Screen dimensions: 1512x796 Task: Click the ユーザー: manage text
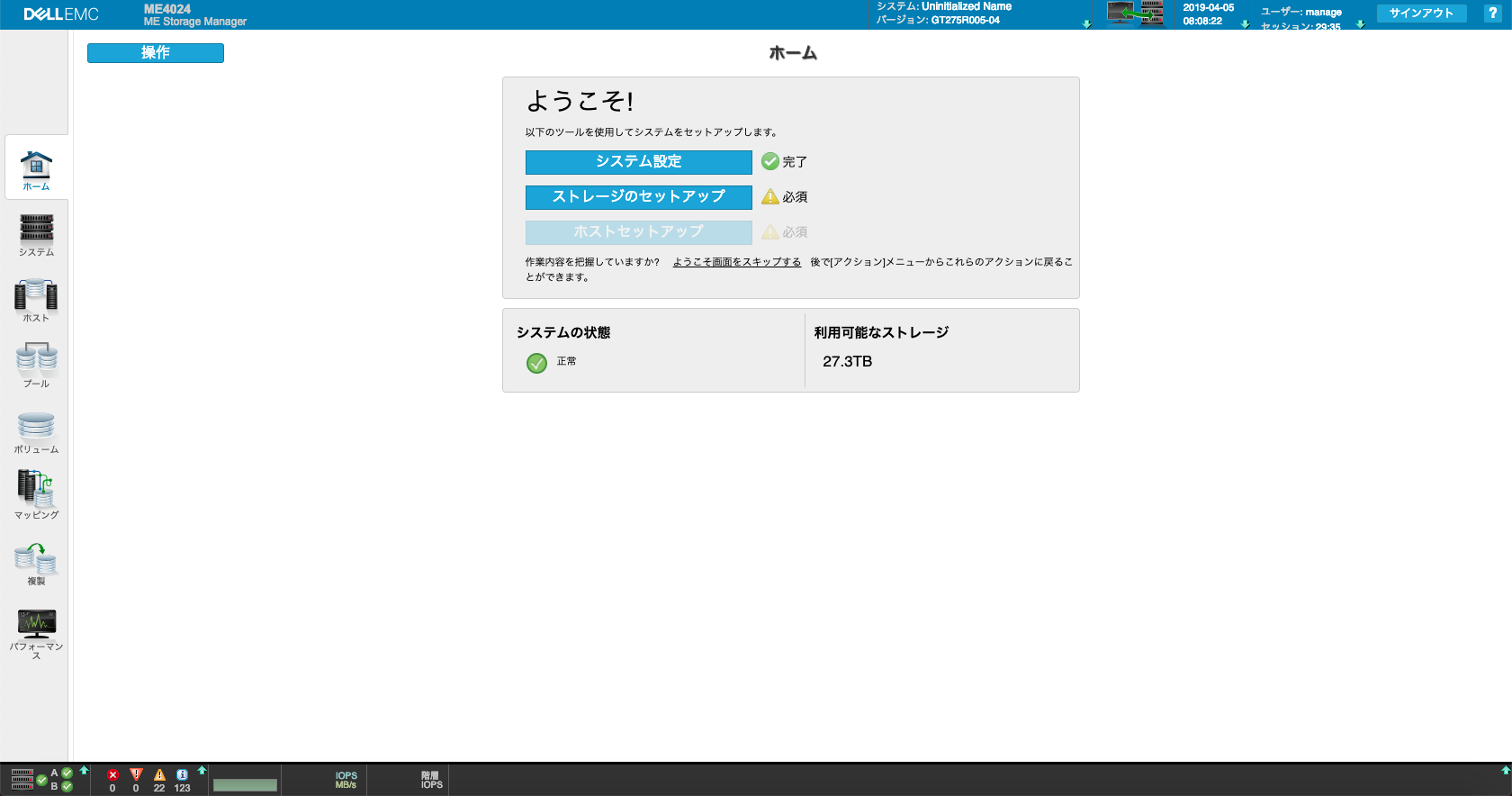[1301, 13]
